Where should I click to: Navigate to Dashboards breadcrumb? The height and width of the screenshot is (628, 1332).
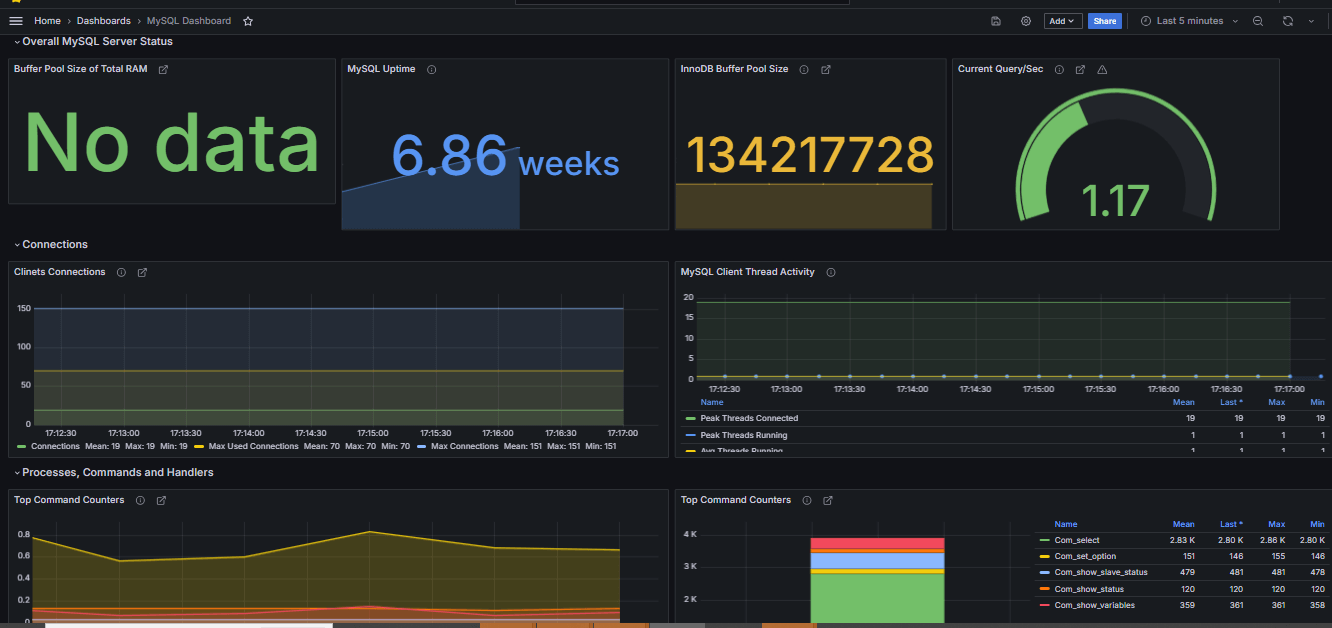click(x=104, y=21)
